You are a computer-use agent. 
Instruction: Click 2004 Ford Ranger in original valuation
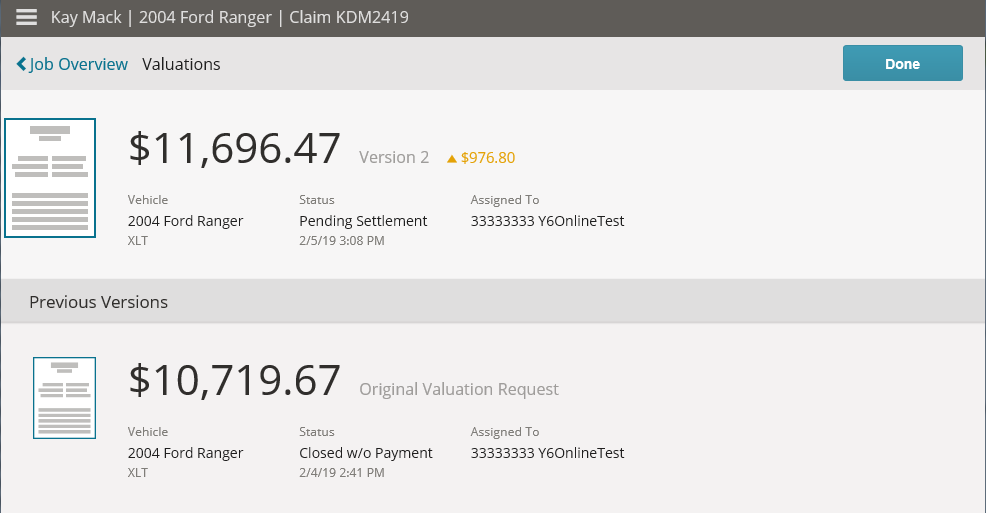click(x=186, y=453)
